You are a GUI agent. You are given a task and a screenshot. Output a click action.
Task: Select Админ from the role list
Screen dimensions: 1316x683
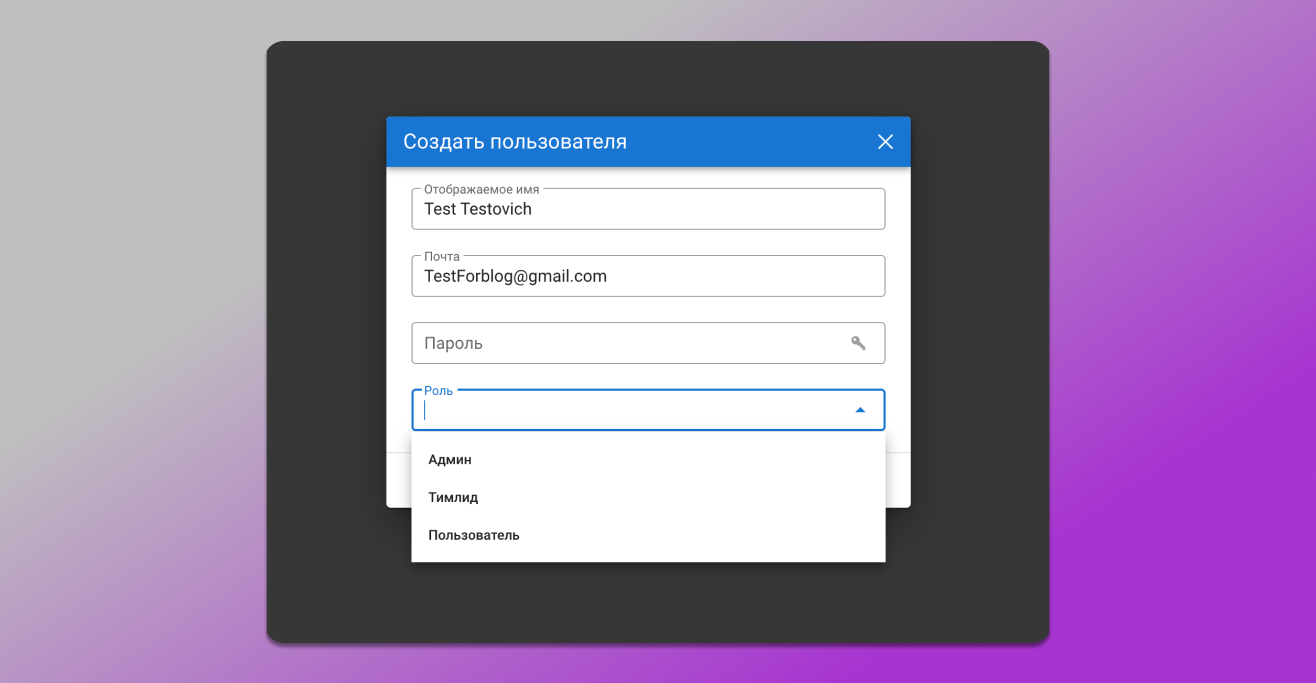pyautogui.click(x=450, y=460)
